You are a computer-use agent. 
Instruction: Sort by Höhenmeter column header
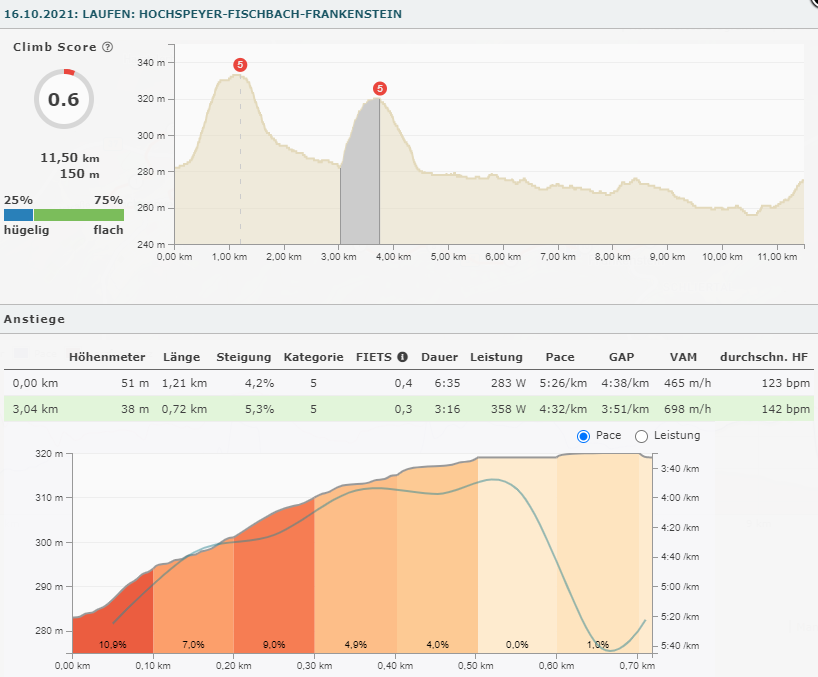107,357
